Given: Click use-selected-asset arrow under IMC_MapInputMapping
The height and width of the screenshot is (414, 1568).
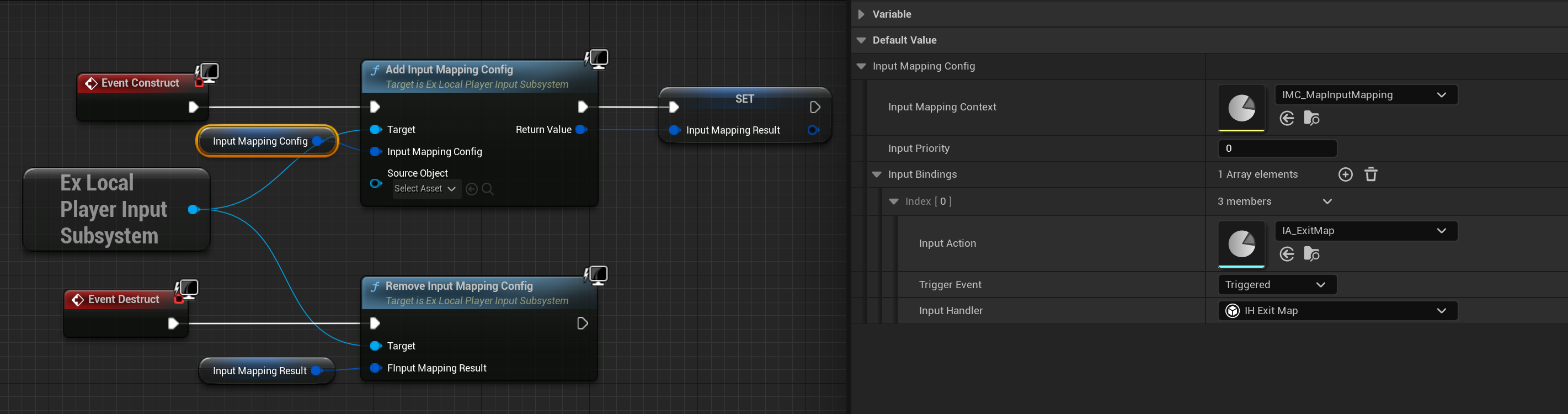Looking at the screenshot, I should coord(1287,118).
